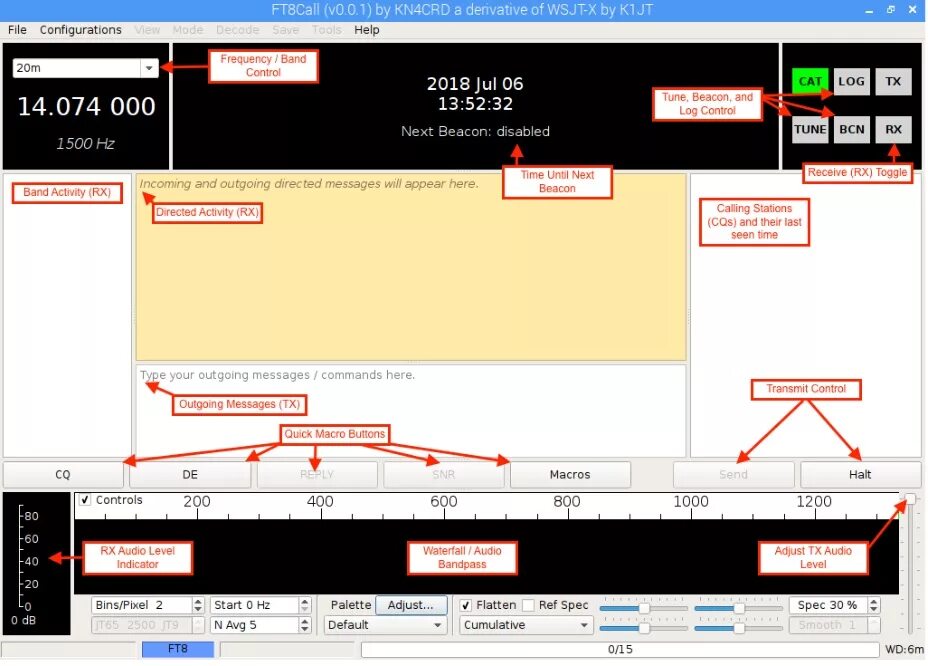
Task: Toggle the TX button
Action: point(893,82)
